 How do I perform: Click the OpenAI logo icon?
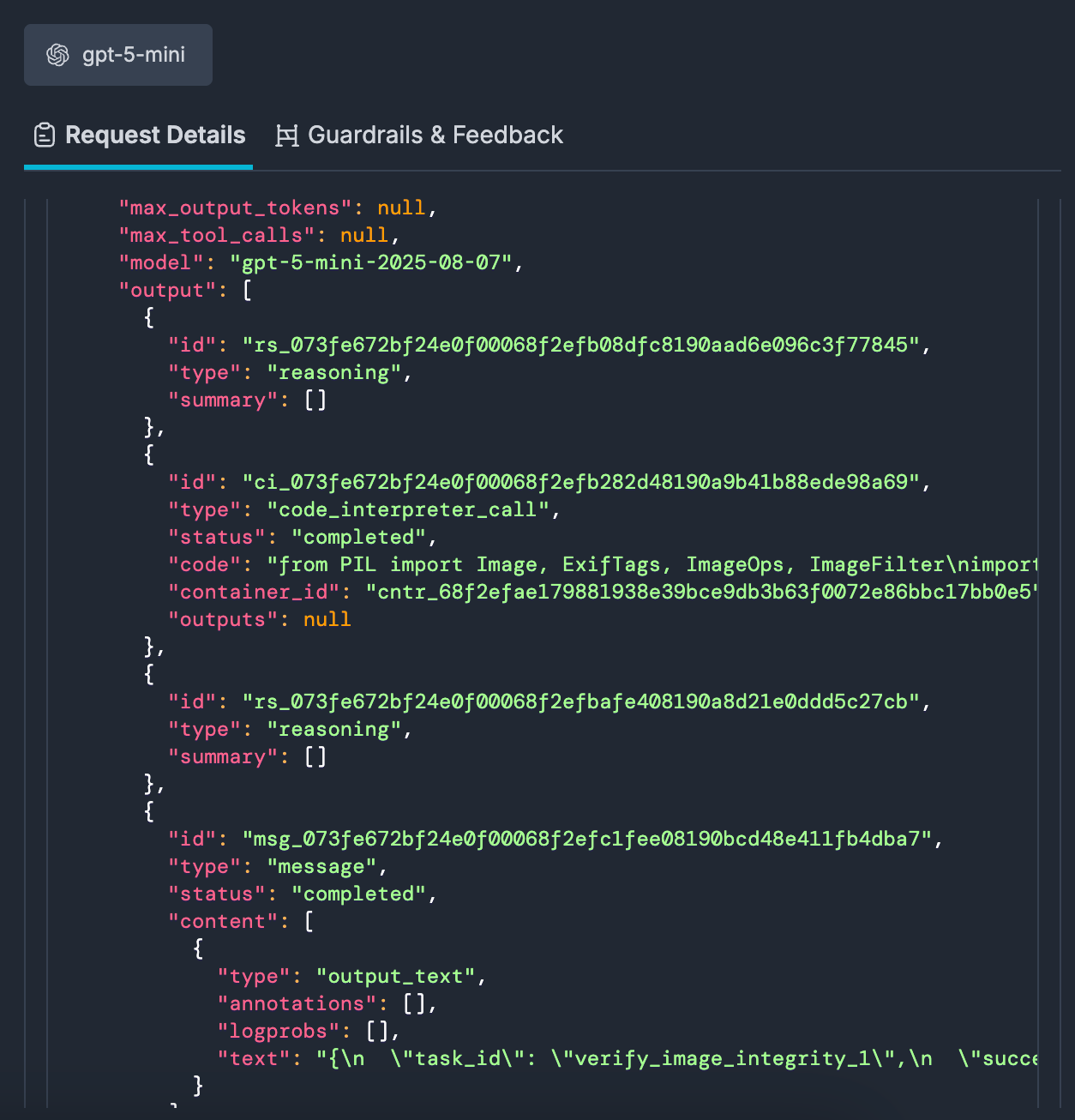pos(57,55)
